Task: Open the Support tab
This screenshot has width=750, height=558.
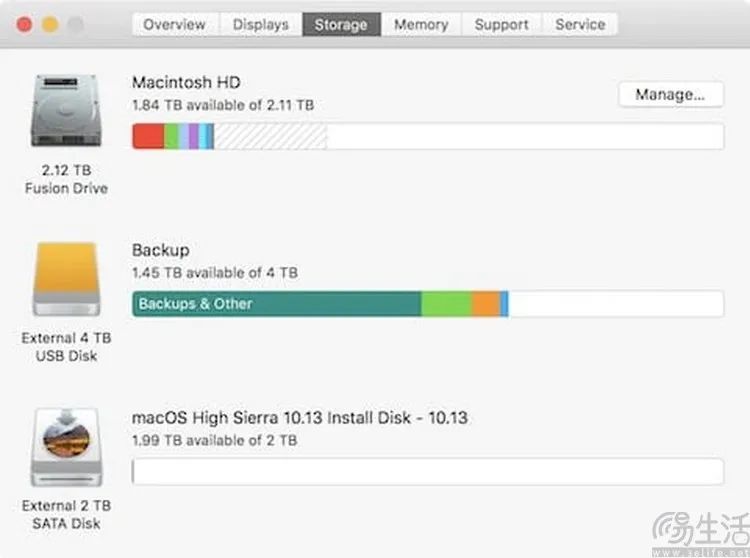Action: [x=502, y=24]
